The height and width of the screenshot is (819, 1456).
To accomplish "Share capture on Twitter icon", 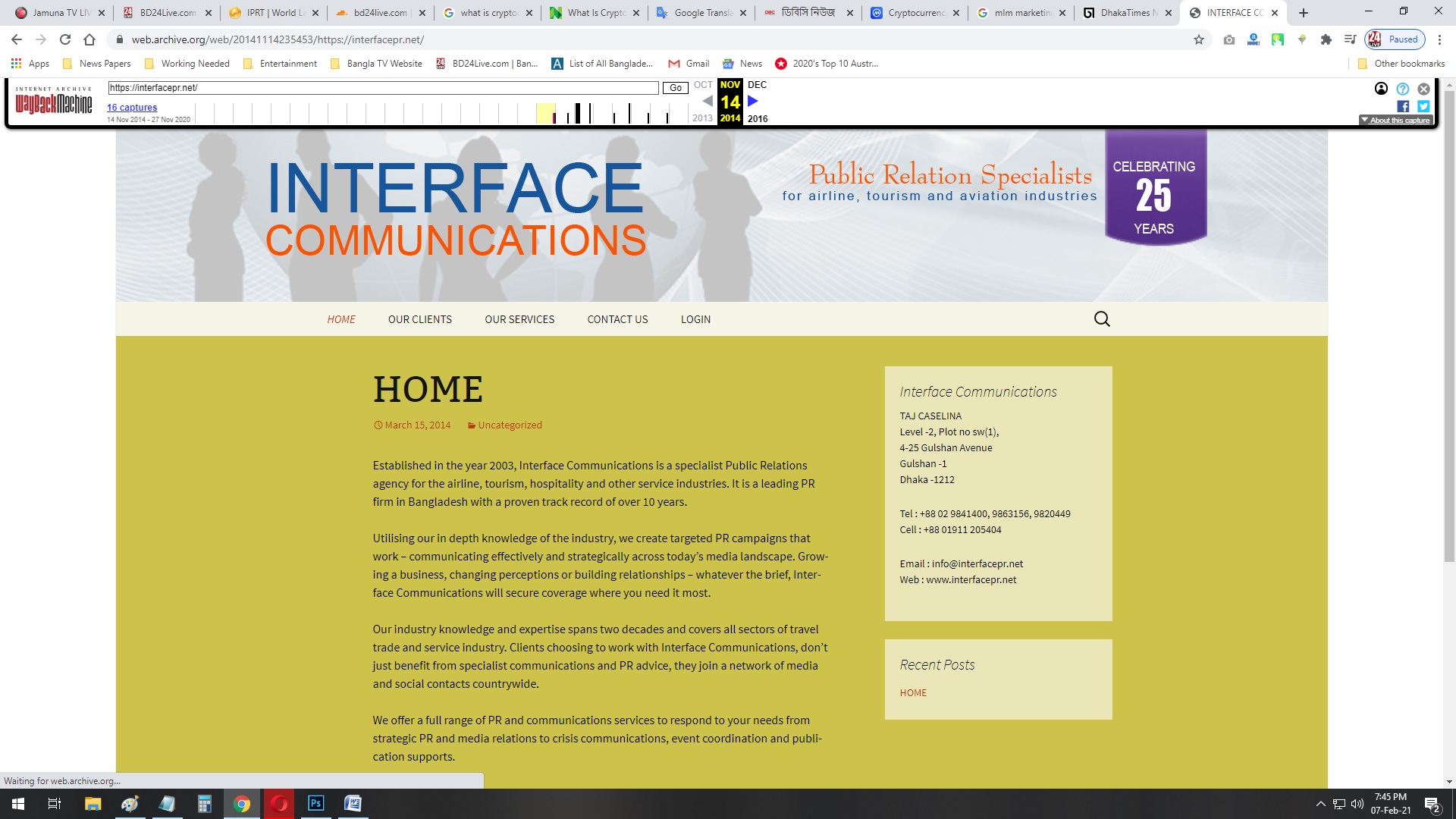I will point(1423,107).
